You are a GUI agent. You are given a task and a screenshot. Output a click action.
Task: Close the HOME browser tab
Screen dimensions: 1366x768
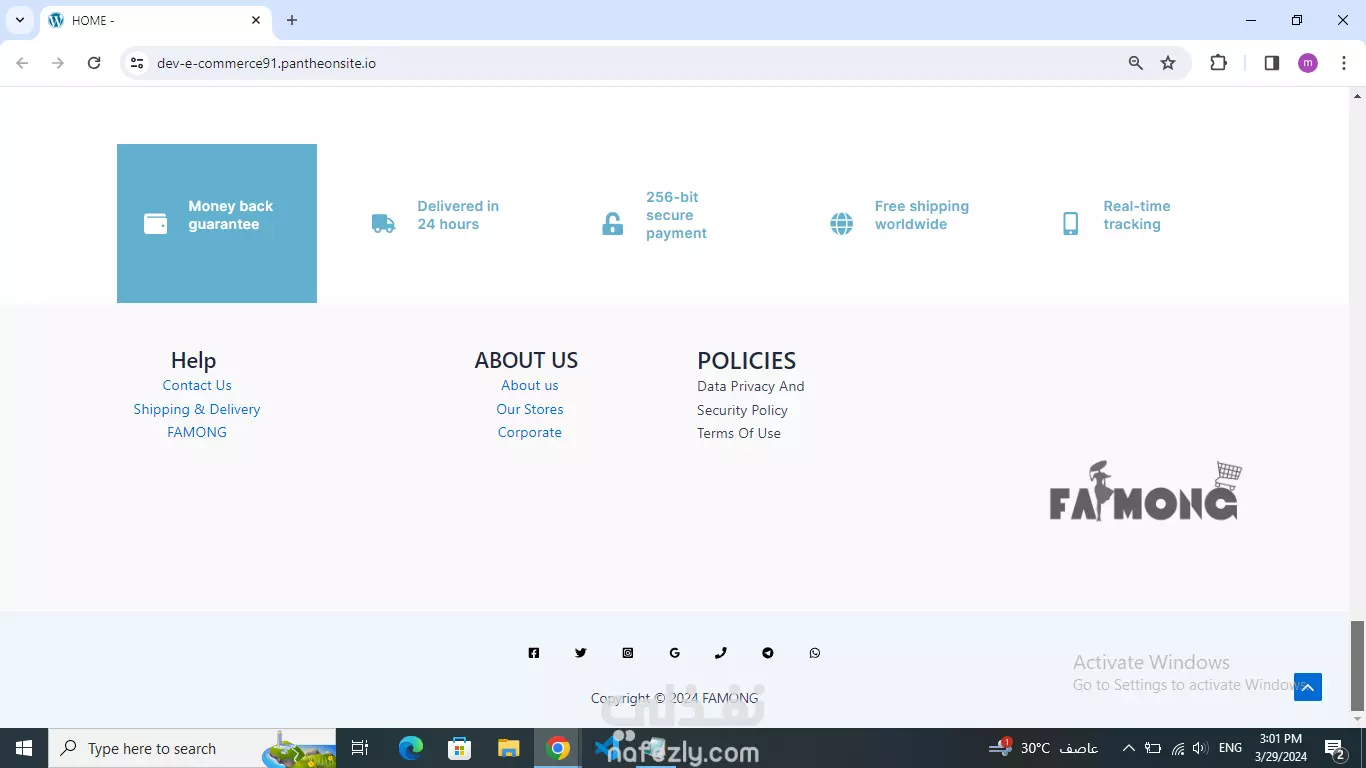256,20
